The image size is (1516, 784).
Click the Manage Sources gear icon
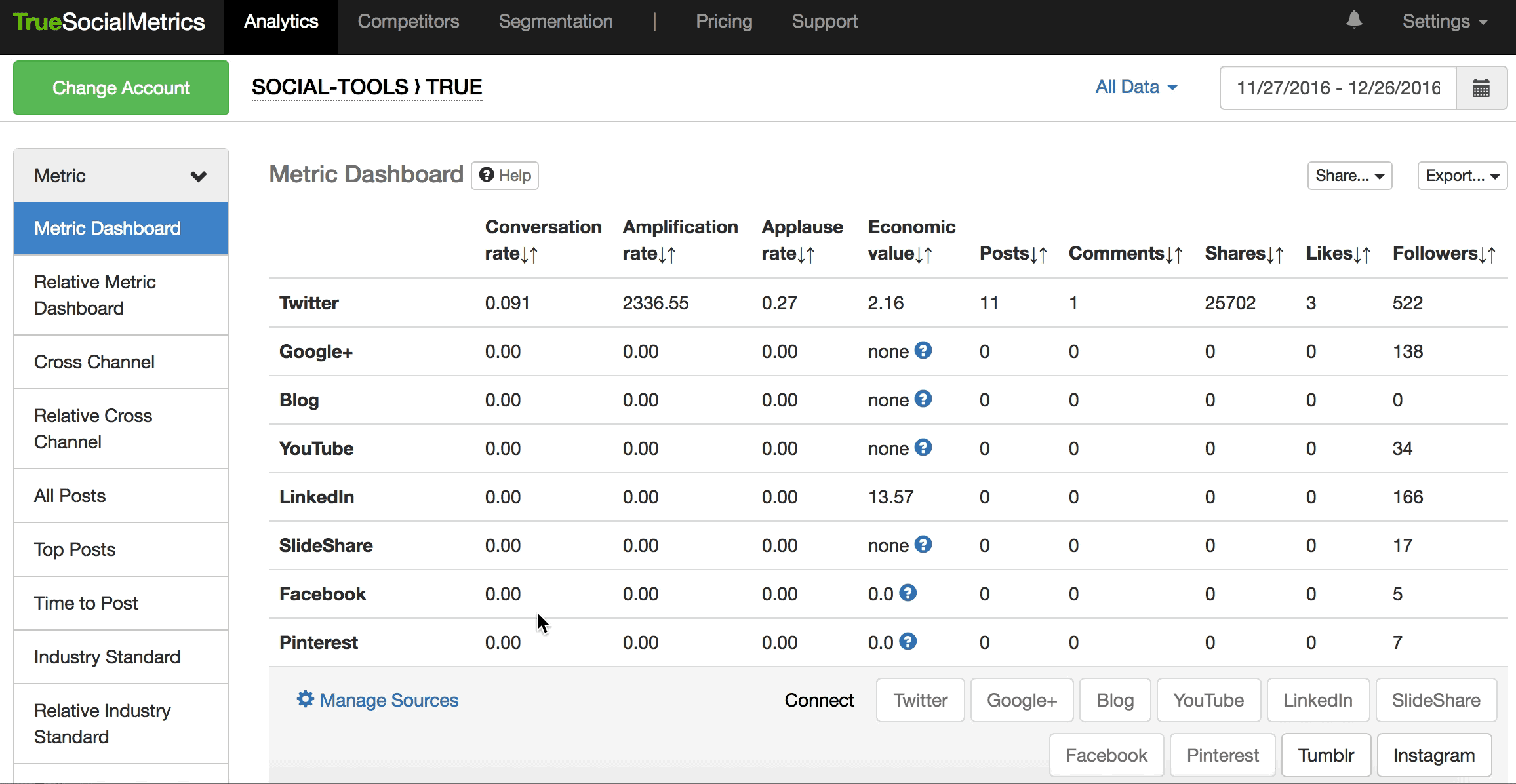coord(305,699)
